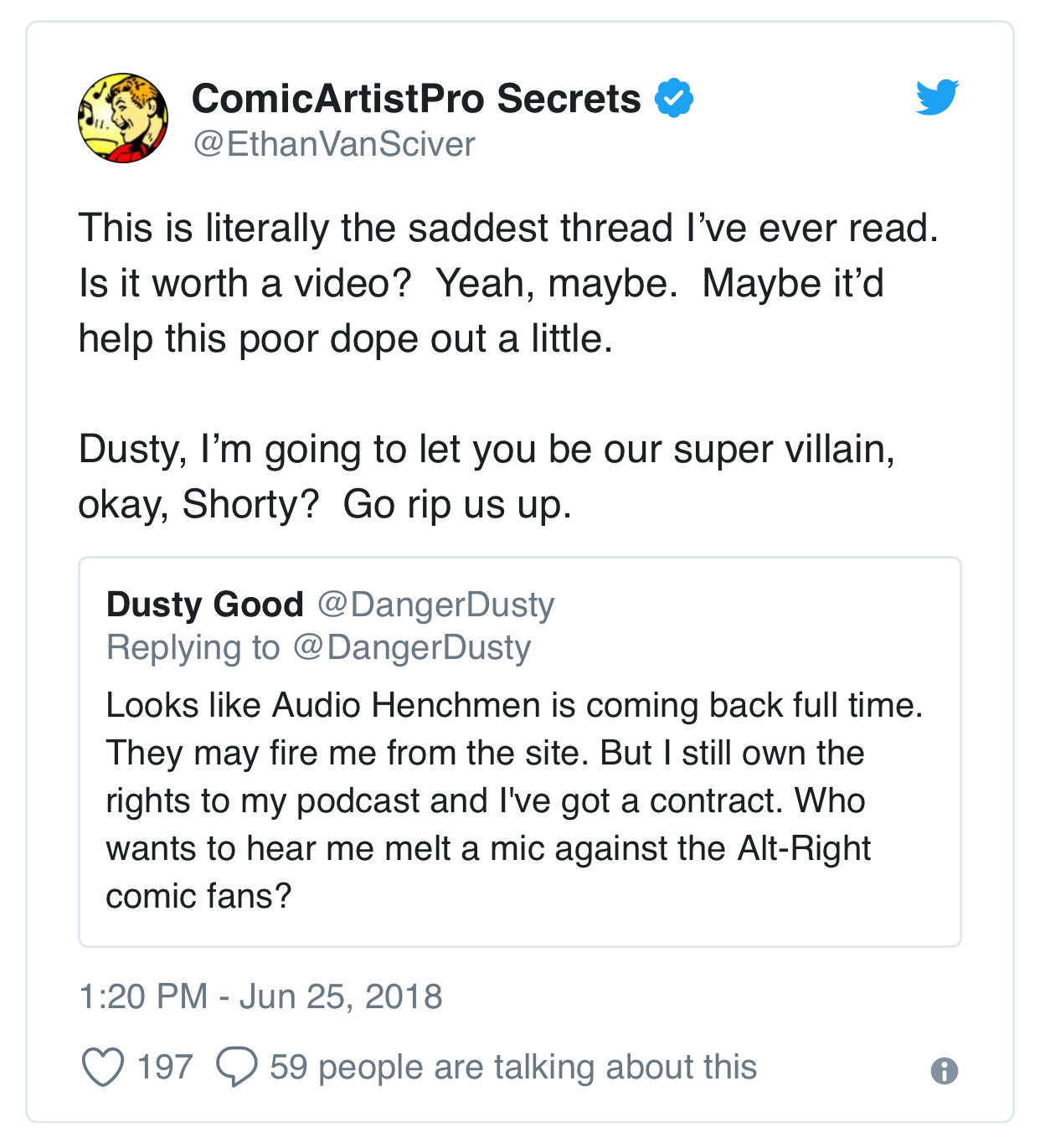Open the ComicArtistPro Secrets profile avatar

tap(123, 118)
